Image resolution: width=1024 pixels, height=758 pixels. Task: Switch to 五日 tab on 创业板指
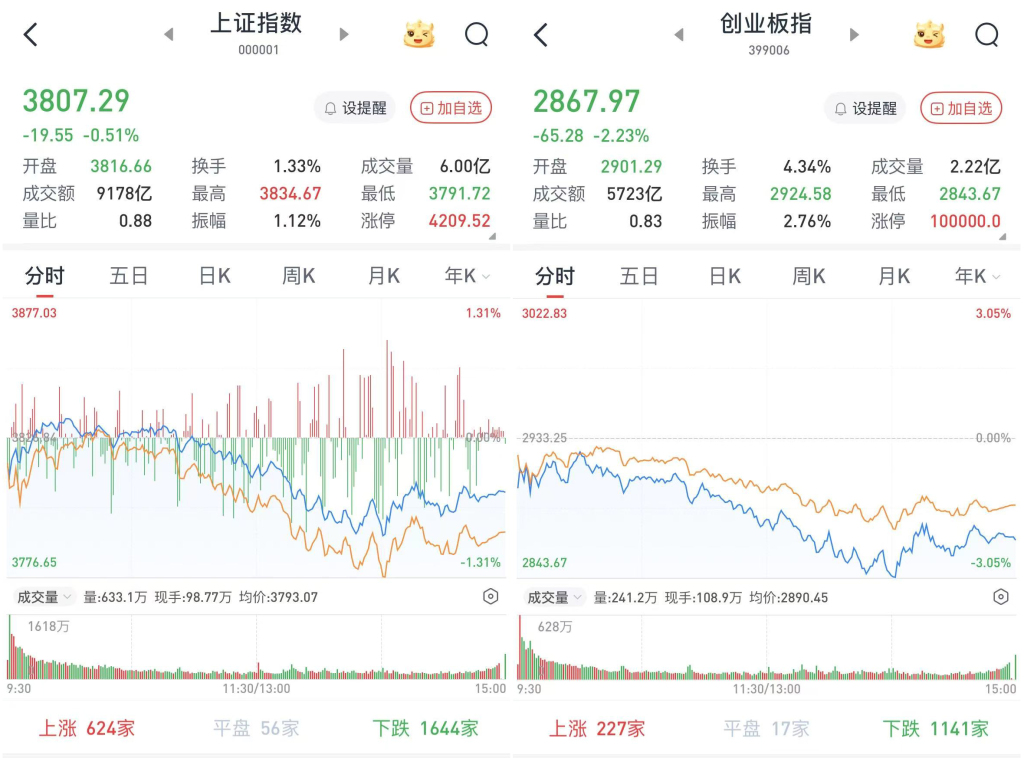(639, 276)
